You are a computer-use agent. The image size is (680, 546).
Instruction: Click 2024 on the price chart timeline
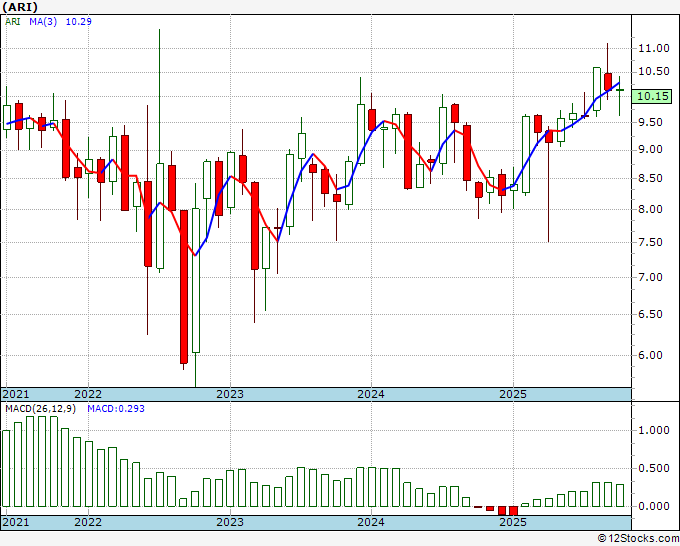click(x=371, y=394)
